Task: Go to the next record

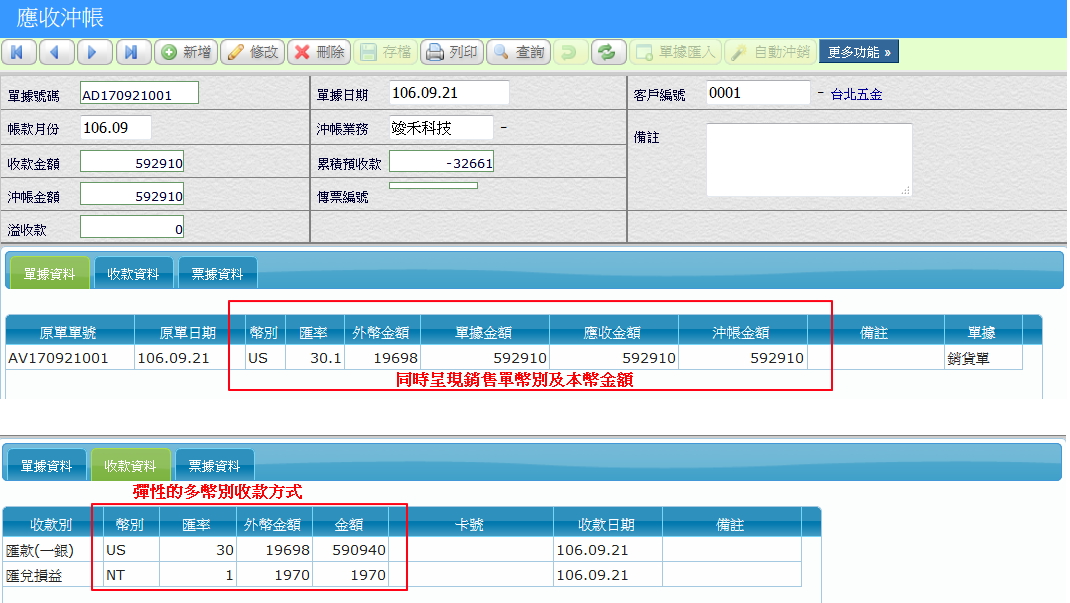Action: click(93, 52)
